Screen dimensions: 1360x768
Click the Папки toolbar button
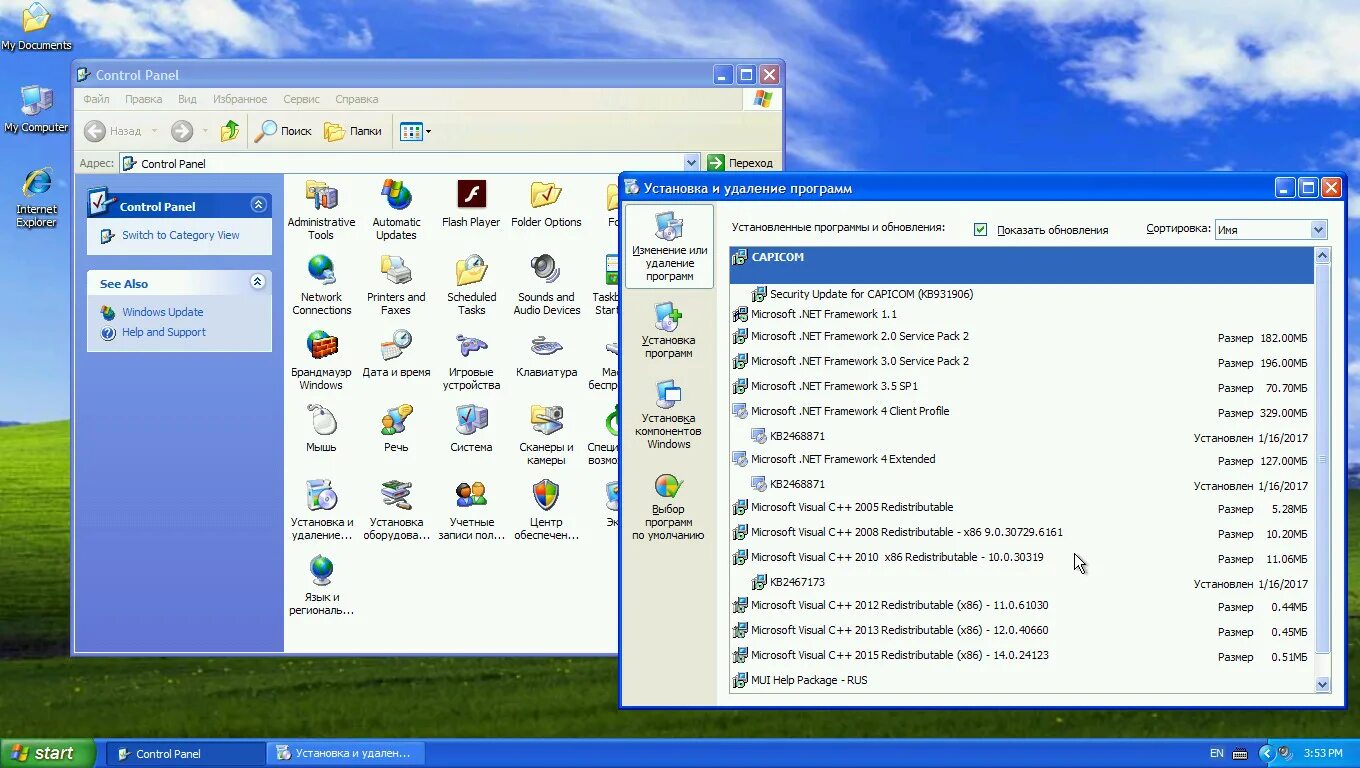(353, 131)
